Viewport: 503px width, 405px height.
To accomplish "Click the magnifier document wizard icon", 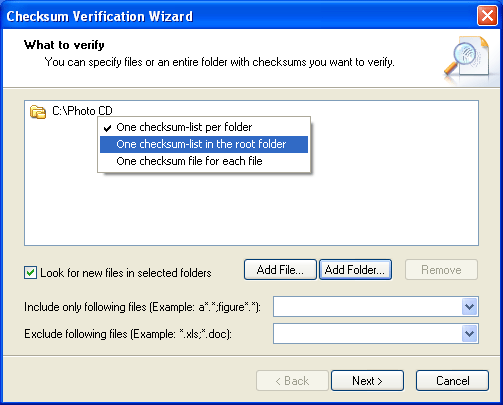I will [x=467, y=58].
